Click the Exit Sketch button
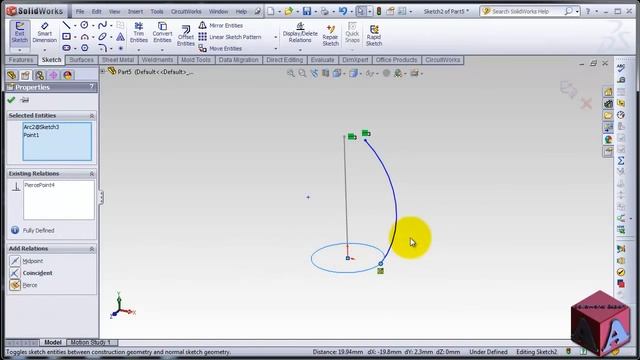This screenshot has height=360, width=640. [20, 33]
